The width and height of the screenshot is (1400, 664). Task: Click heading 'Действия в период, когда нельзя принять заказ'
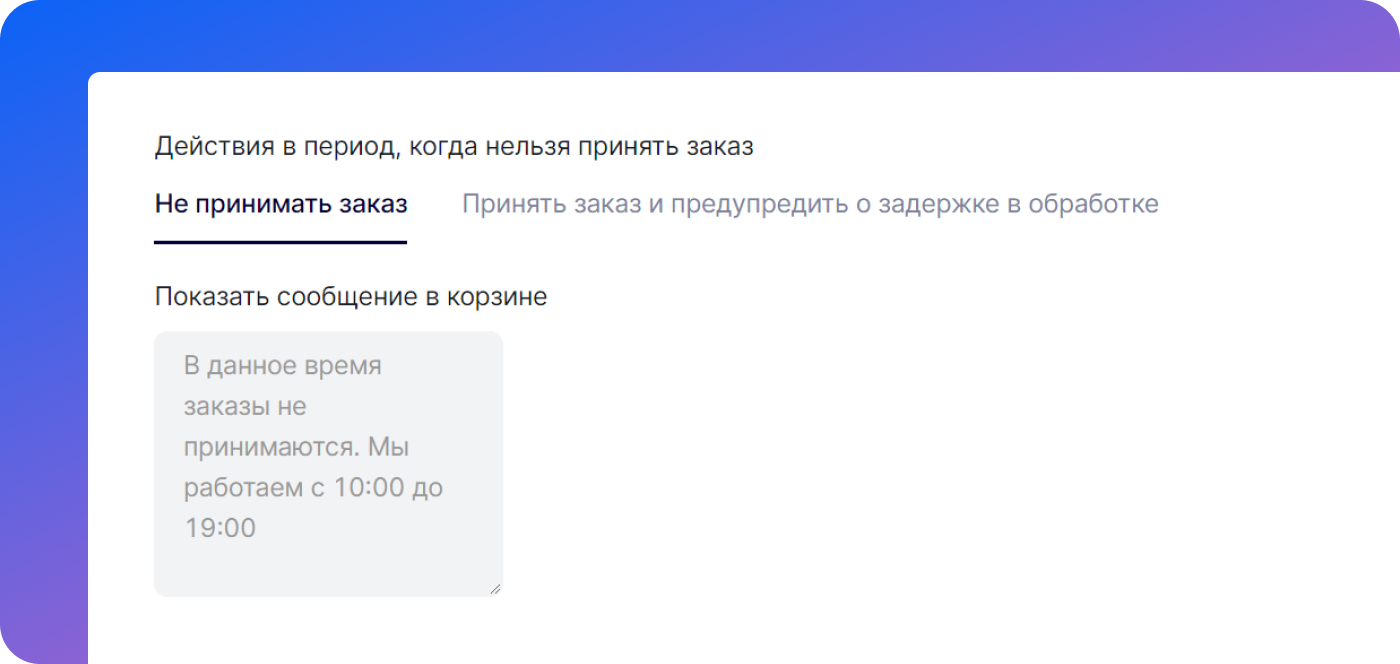pyautogui.click(x=453, y=147)
